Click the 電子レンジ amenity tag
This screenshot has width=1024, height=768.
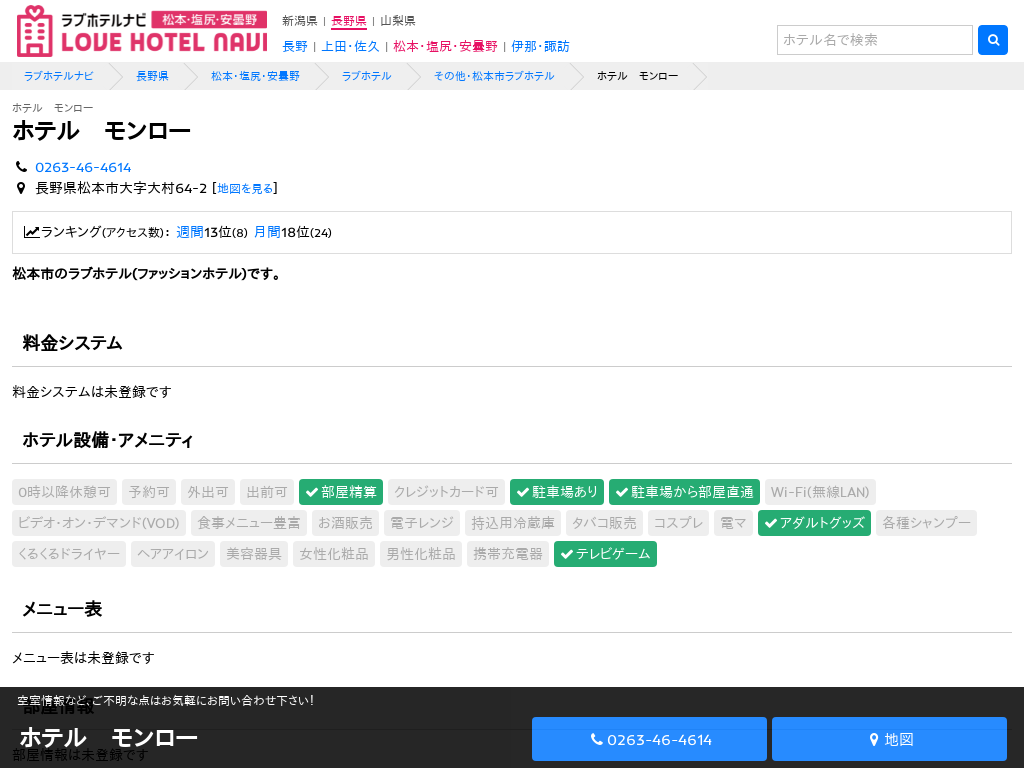click(x=422, y=523)
